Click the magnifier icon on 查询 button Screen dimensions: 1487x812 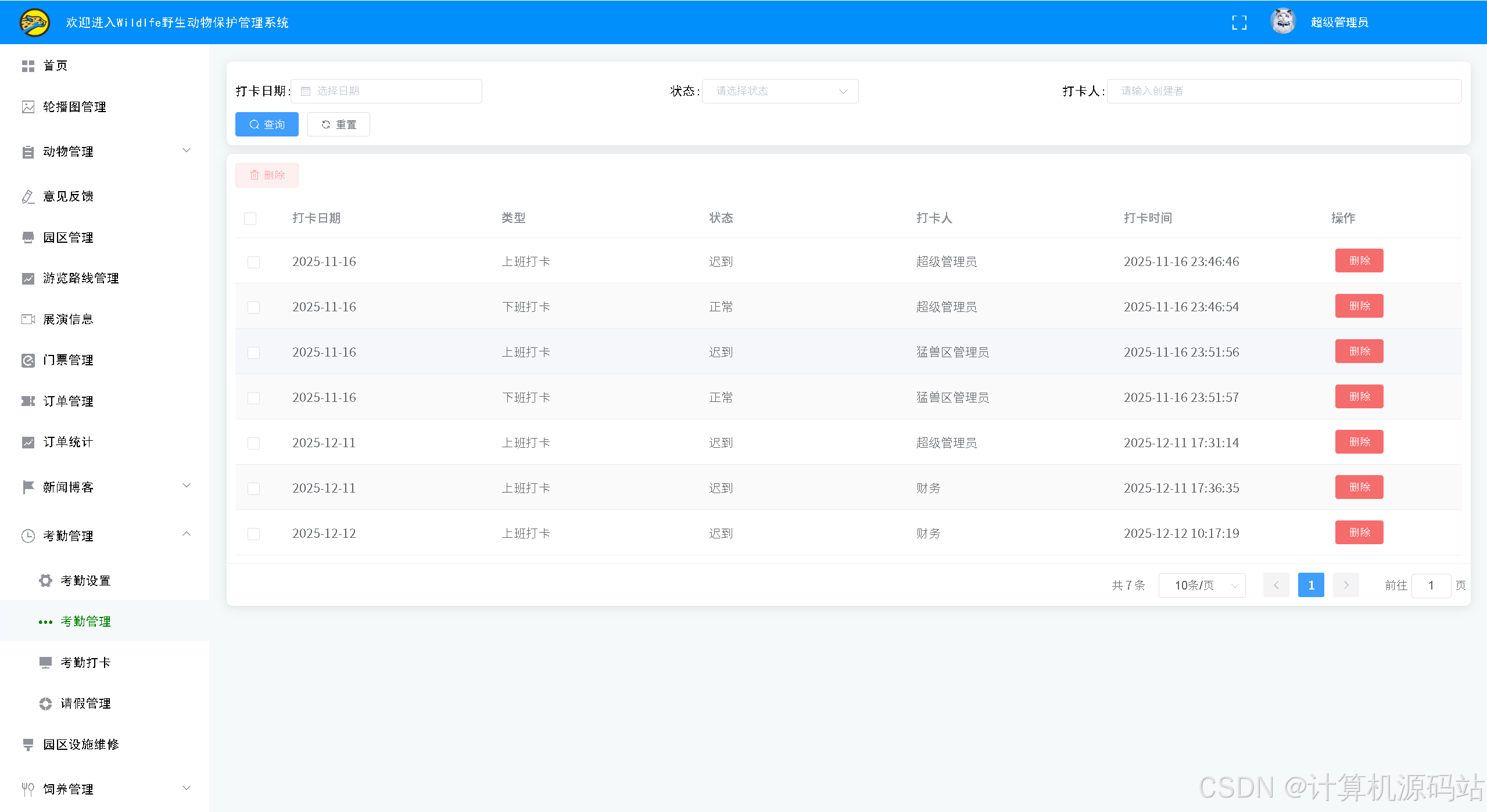[254, 124]
